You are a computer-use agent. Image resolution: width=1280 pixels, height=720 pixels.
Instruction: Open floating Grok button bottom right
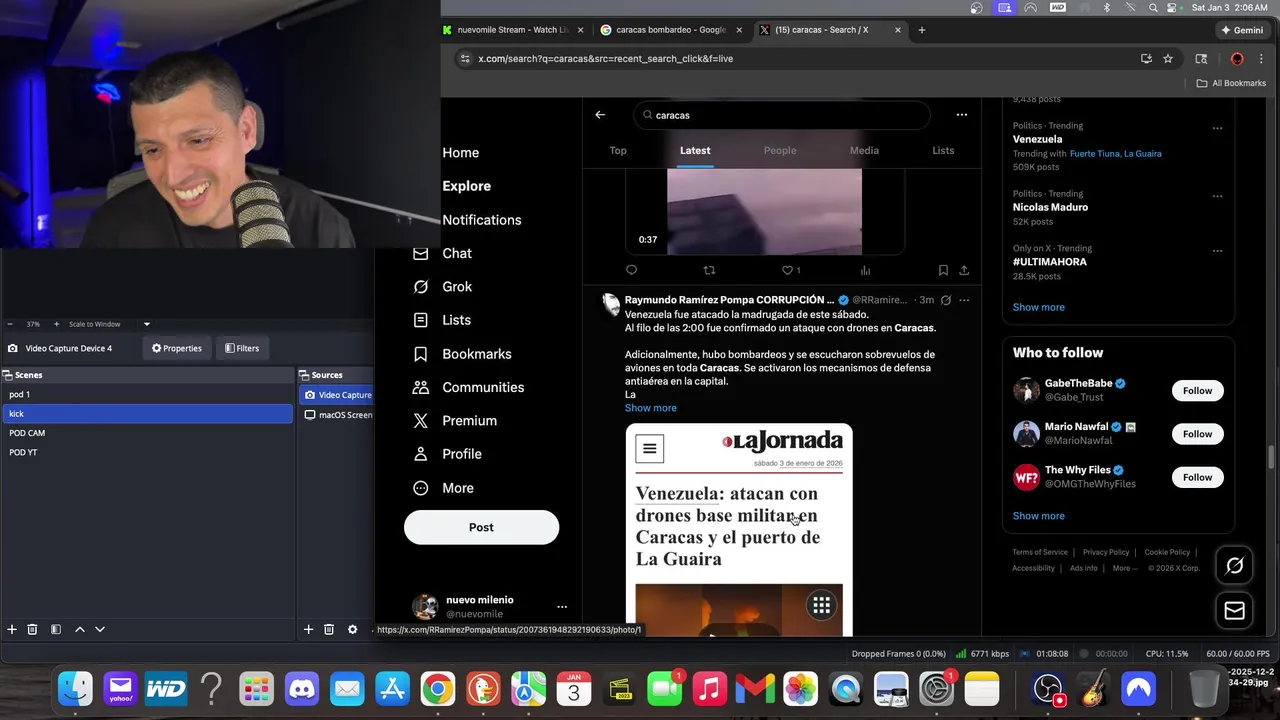pos(1235,566)
